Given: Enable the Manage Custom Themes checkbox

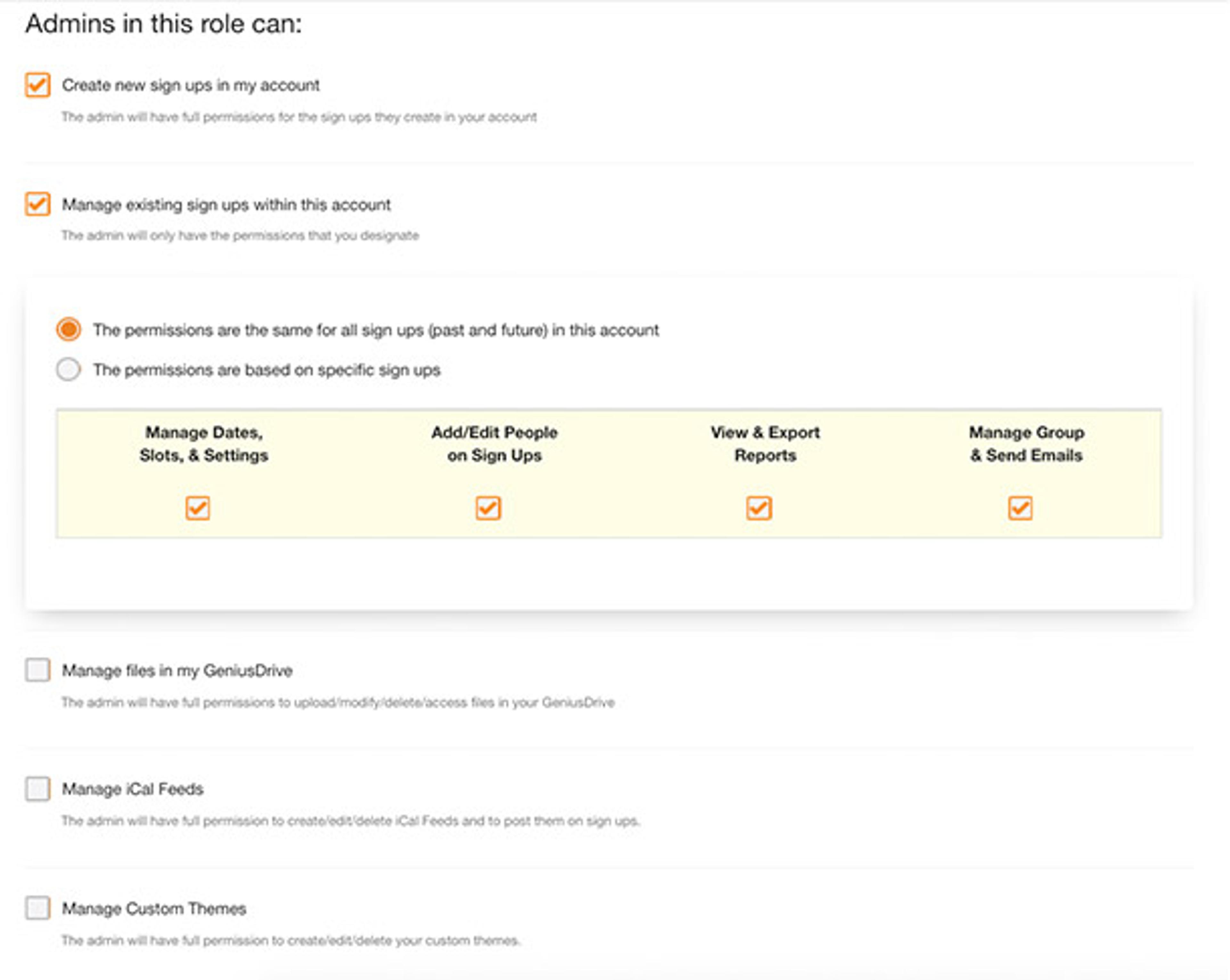Looking at the screenshot, I should click(x=38, y=908).
